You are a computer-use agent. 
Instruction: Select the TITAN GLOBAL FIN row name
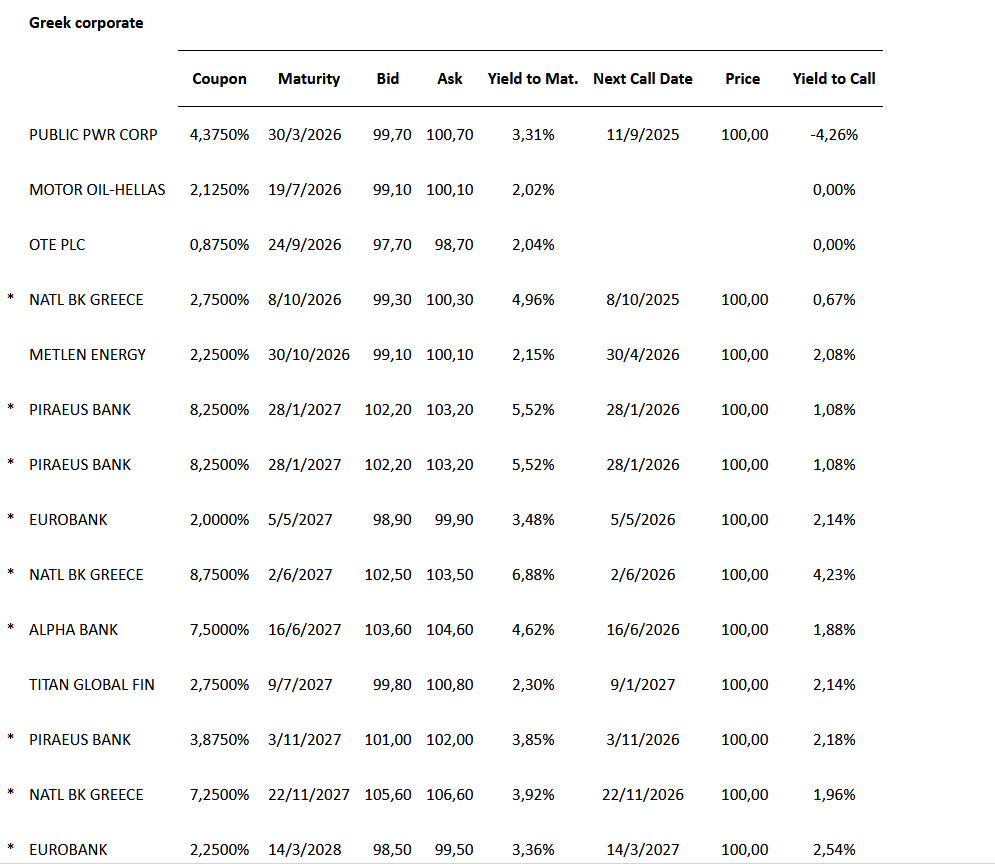(92, 685)
